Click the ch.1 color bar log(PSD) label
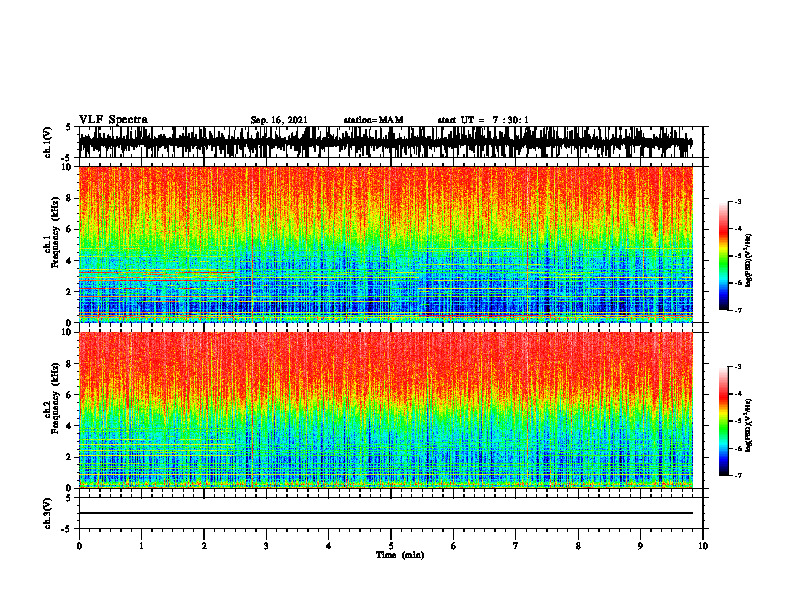792x612 pixels. pyautogui.click(x=748, y=260)
